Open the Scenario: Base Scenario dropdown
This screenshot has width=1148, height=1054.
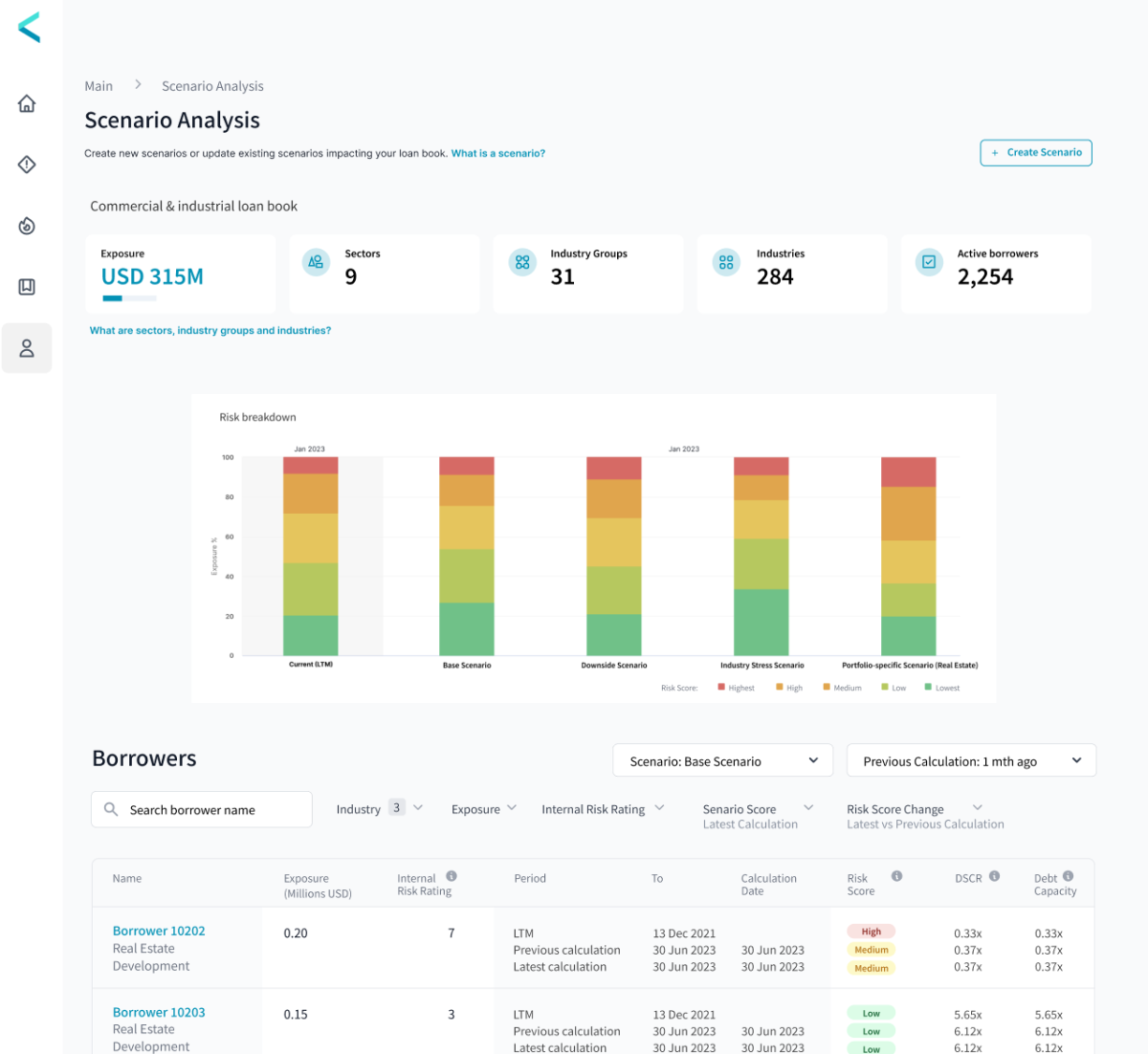coord(722,761)
